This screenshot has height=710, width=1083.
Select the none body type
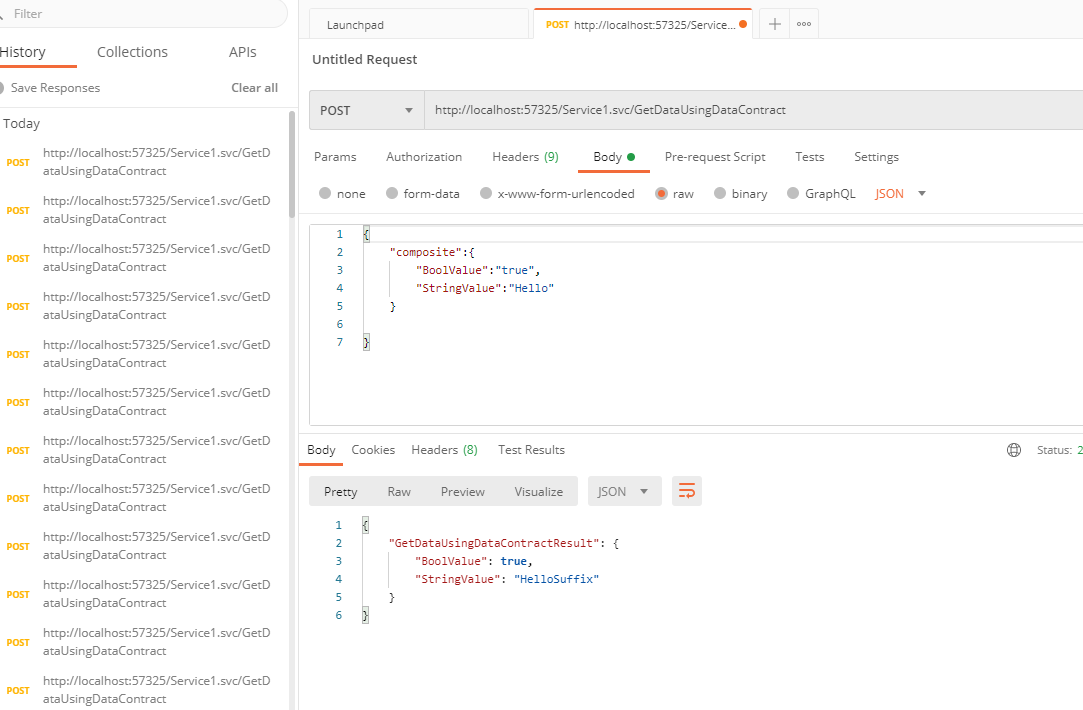point(325,193)
